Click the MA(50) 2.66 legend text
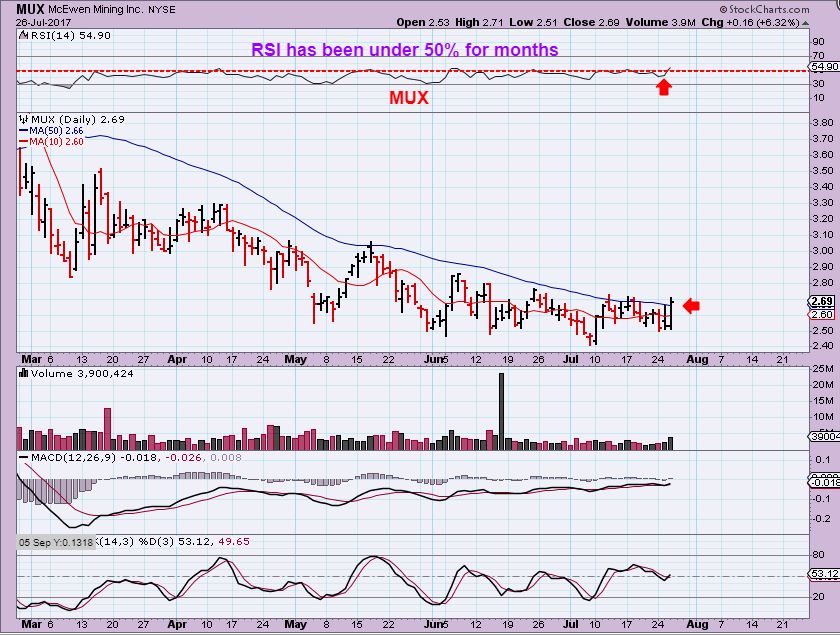The image size is (840, 635). pyautogui.click(x=56, y=131)
